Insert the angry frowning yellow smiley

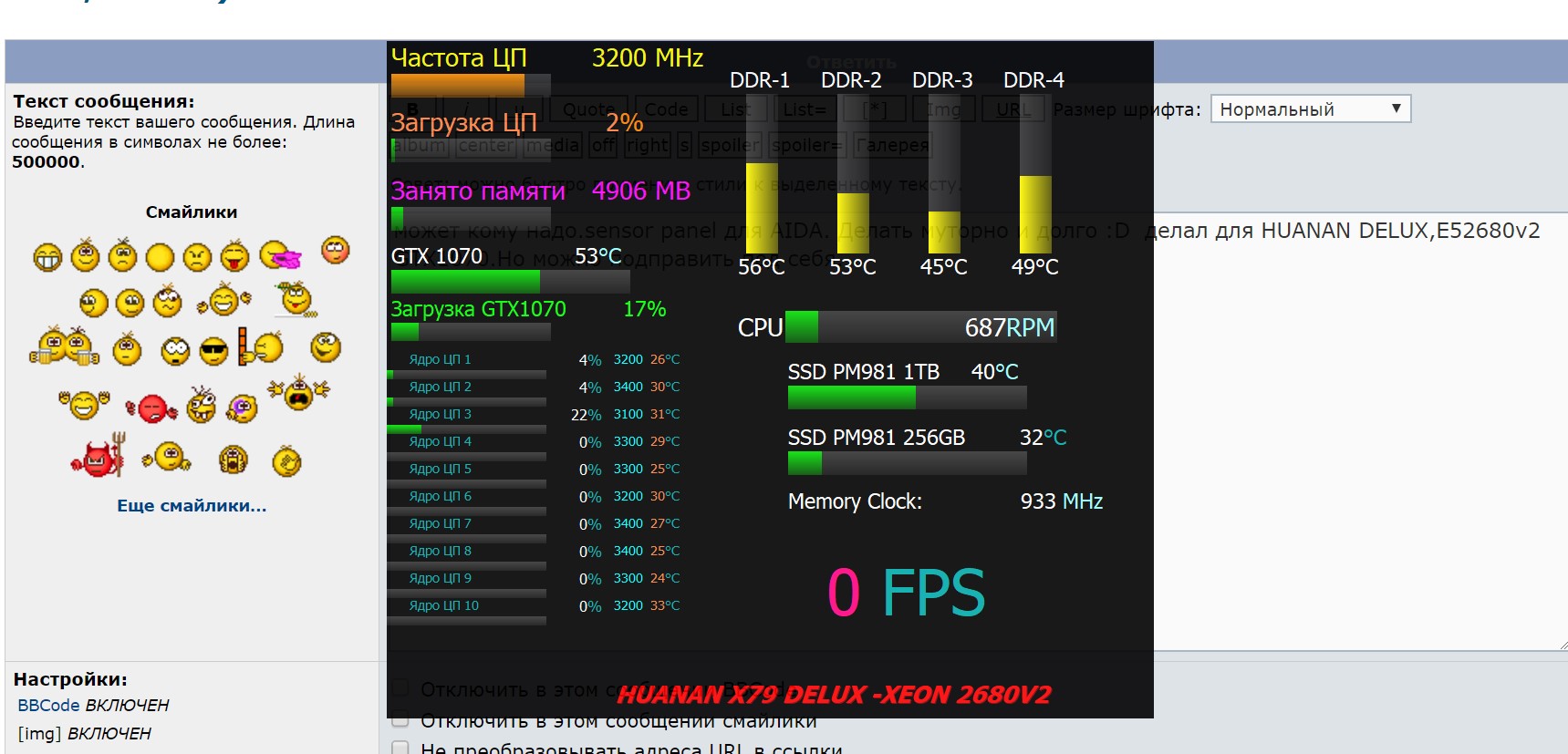[197, 258]
